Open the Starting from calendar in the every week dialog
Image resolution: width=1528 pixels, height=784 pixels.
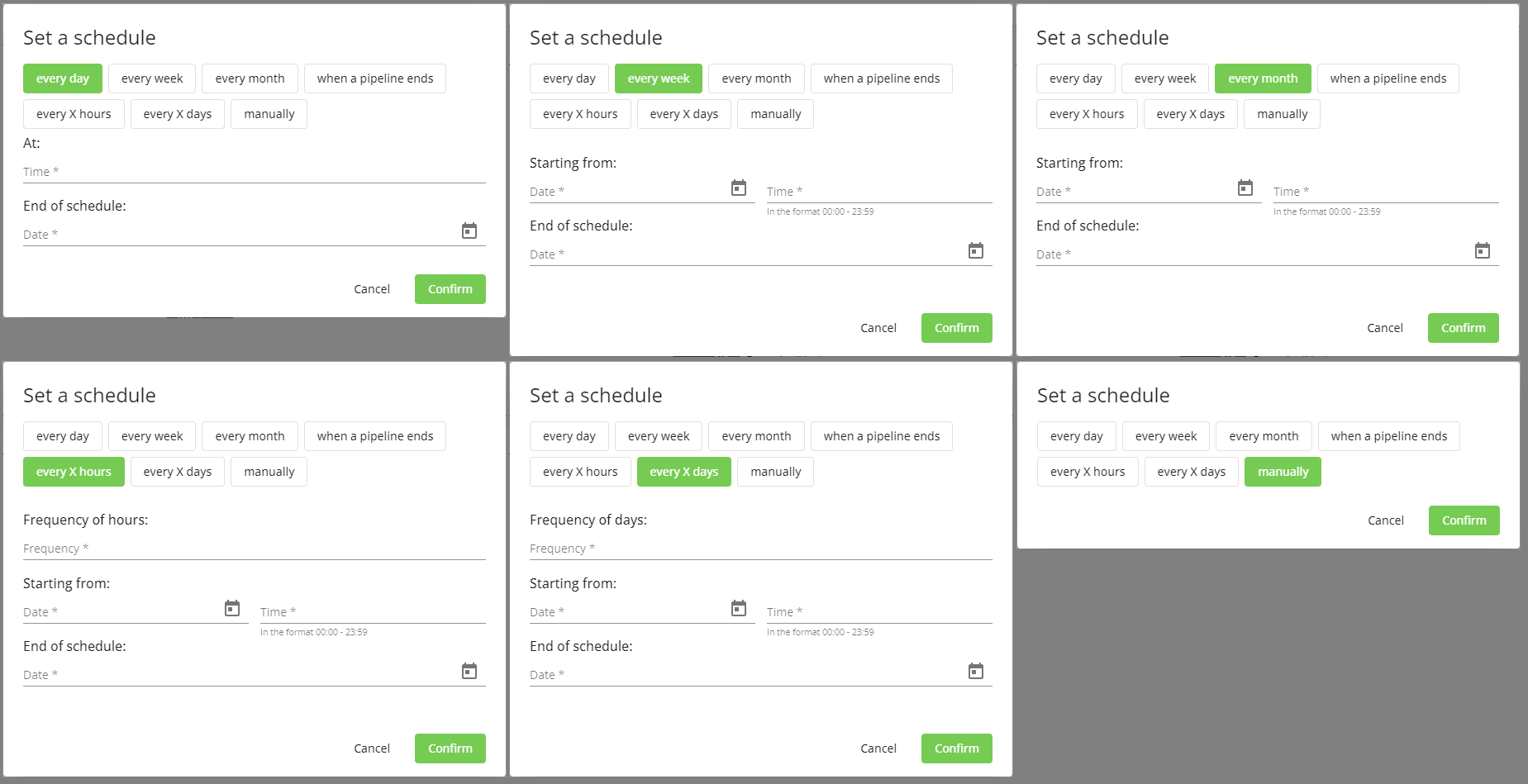tap(738, 188)
